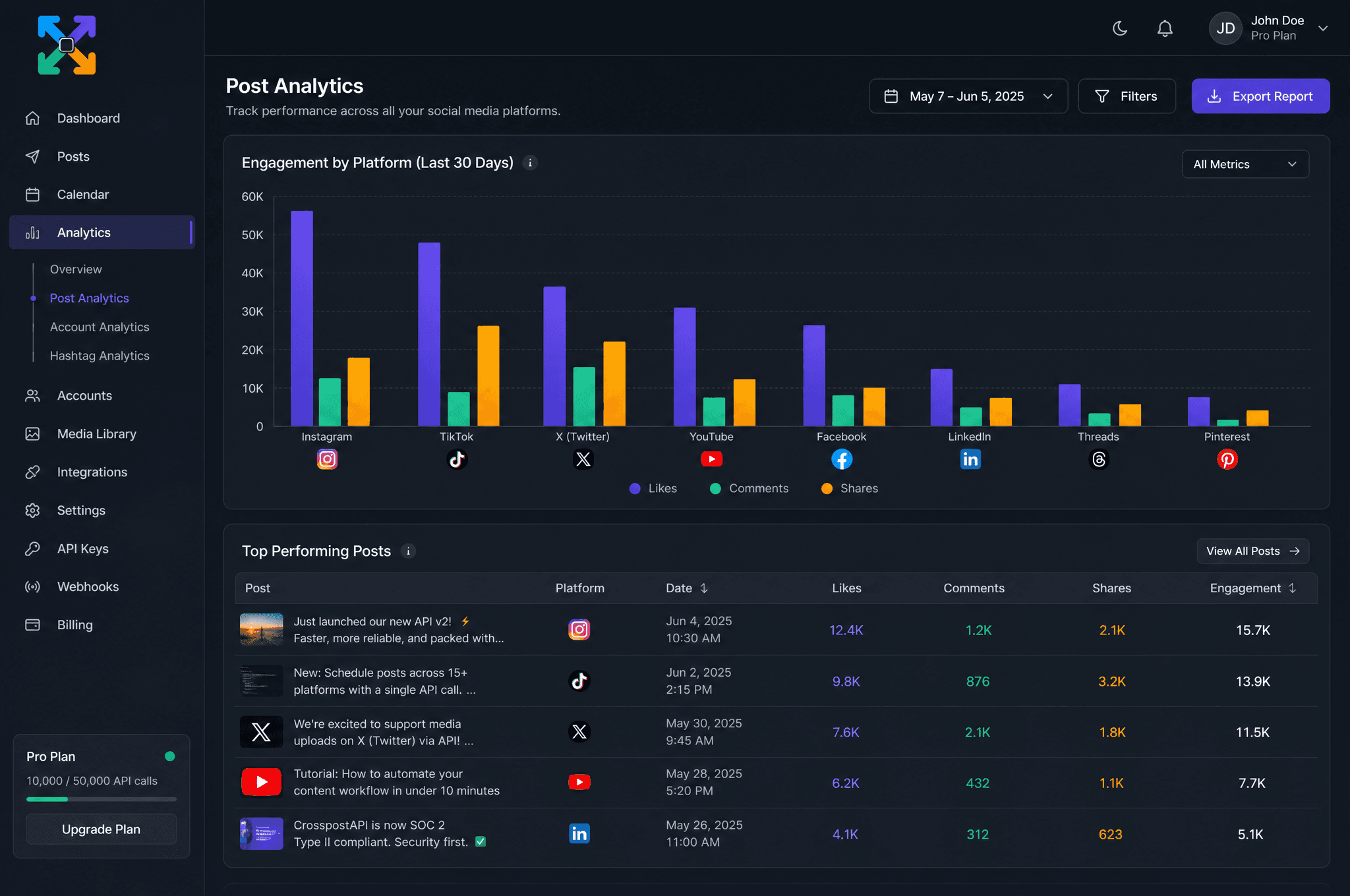
Task: Open Media Library in sidebar
Action: 102,434
